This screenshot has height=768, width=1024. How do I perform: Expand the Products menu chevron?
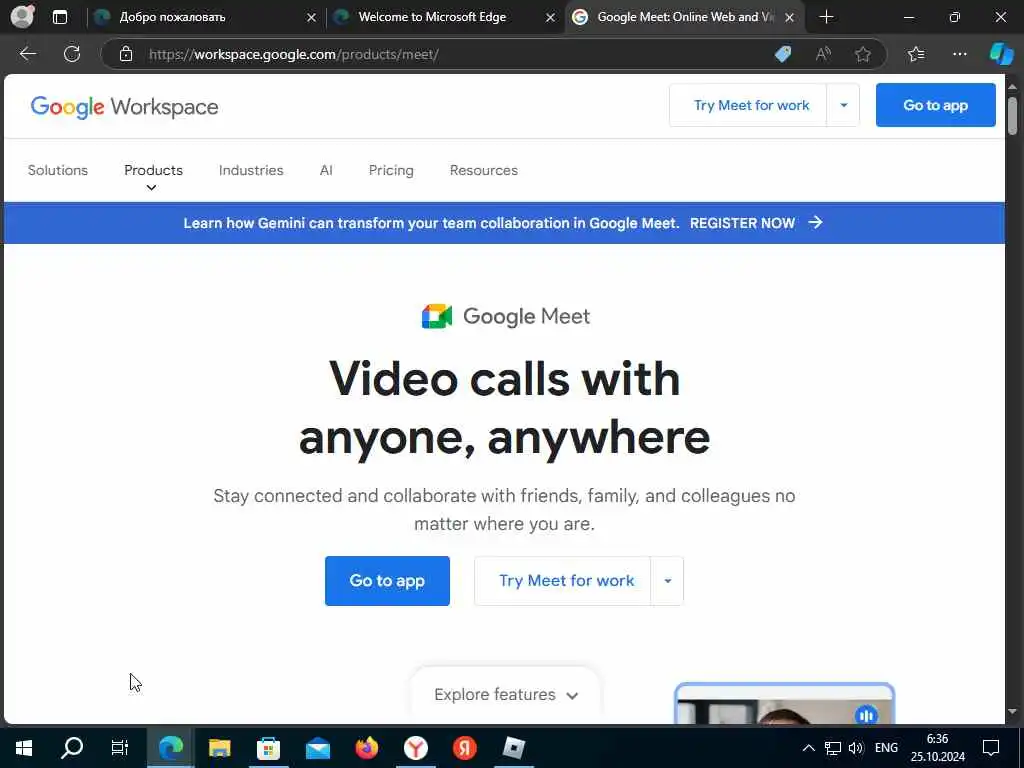(151, 187)
